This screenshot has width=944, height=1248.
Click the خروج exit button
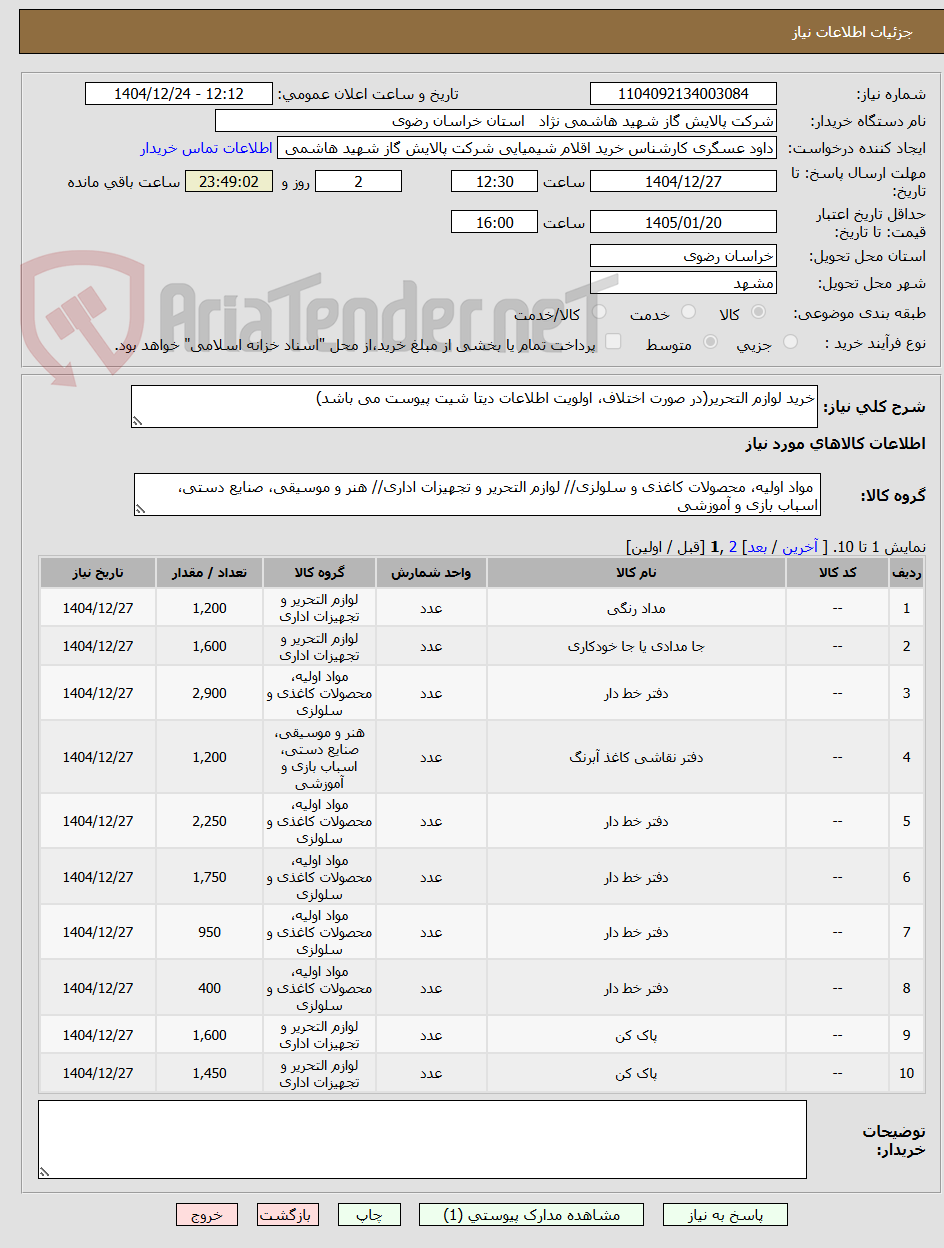(x=207, y=1215)
